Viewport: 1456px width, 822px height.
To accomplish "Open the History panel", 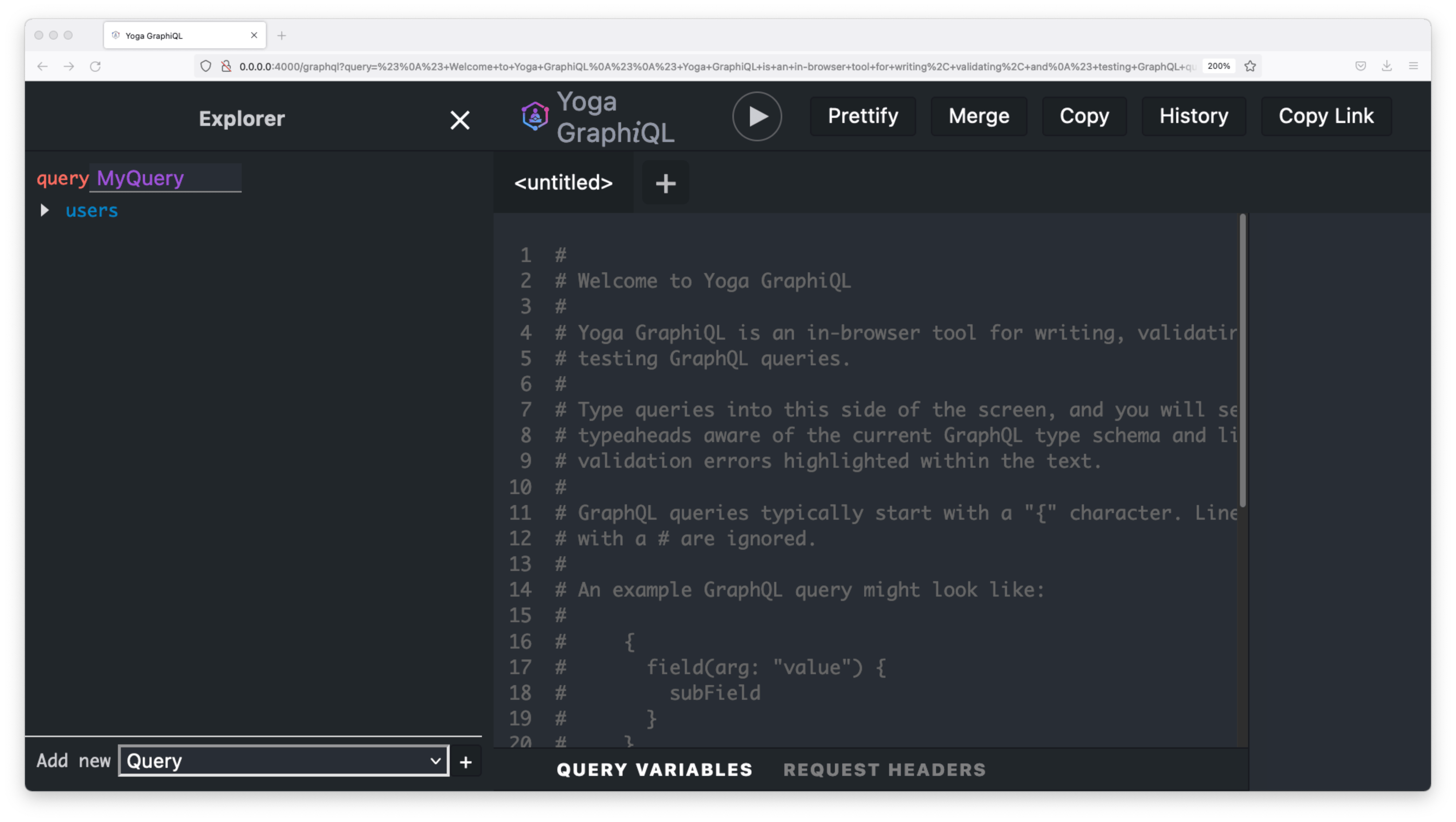I will tap(1194, 116).
